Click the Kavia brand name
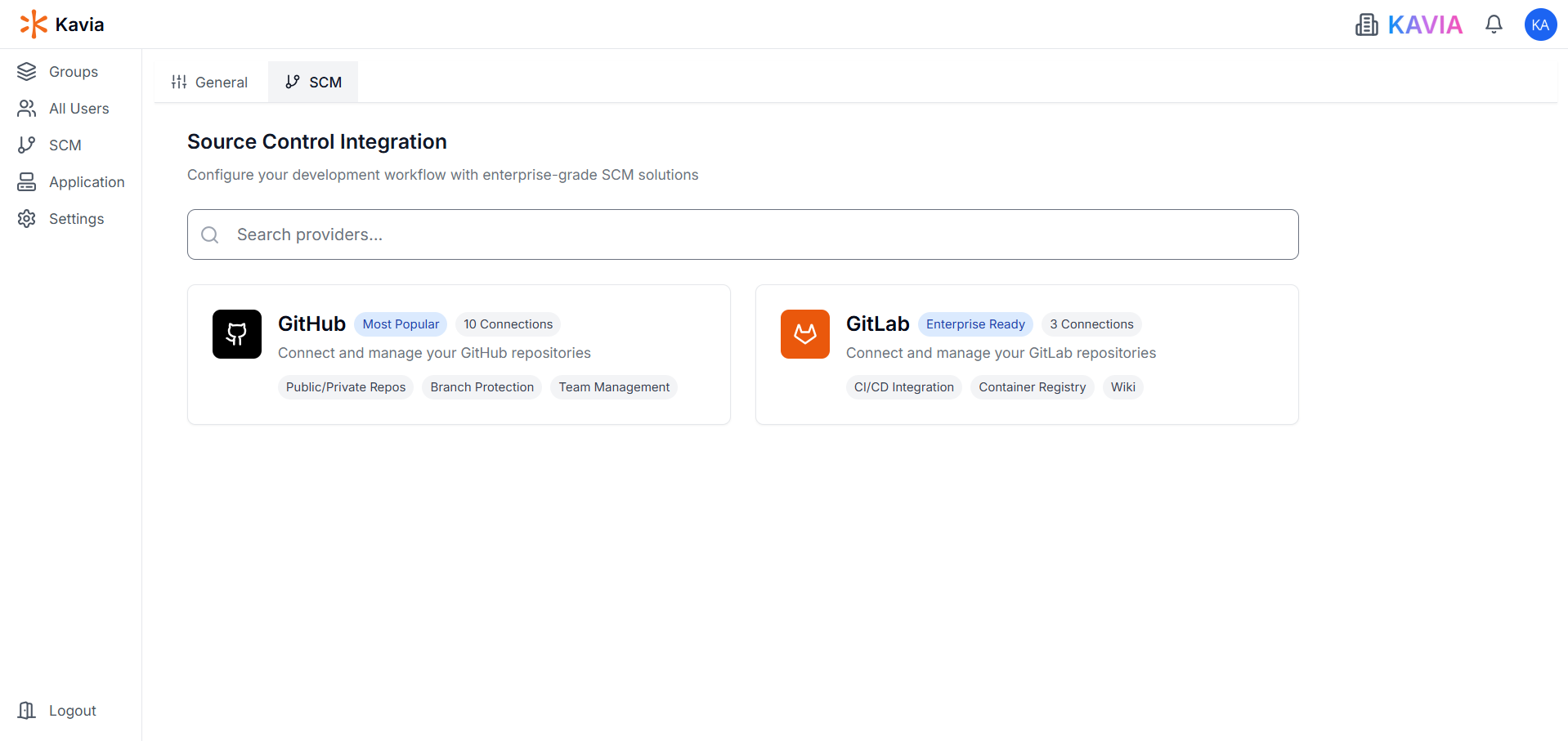 [79, 25]
